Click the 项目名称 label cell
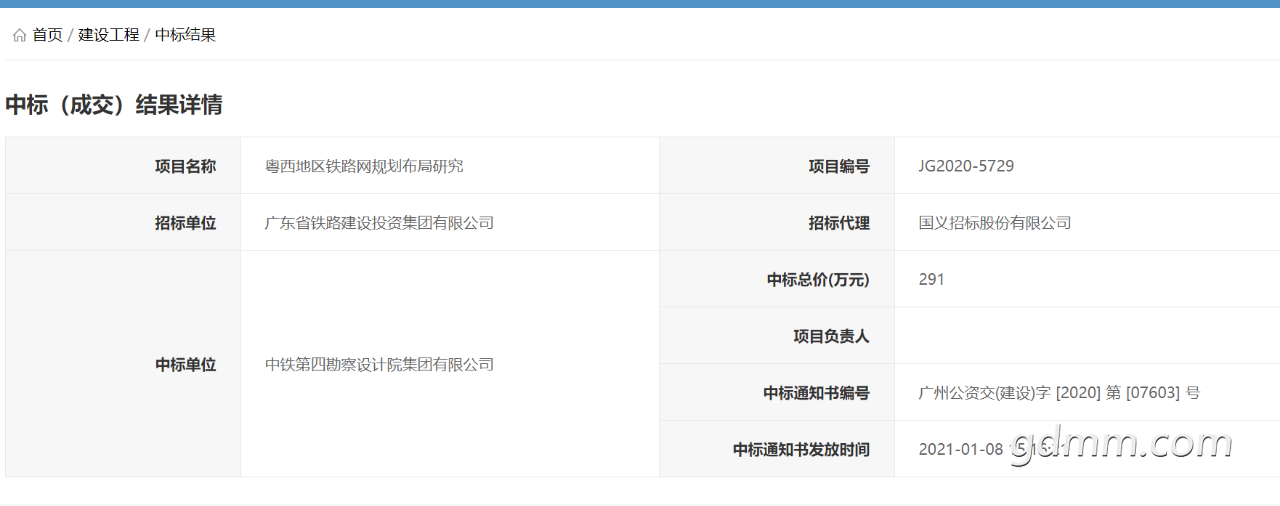 185,166
